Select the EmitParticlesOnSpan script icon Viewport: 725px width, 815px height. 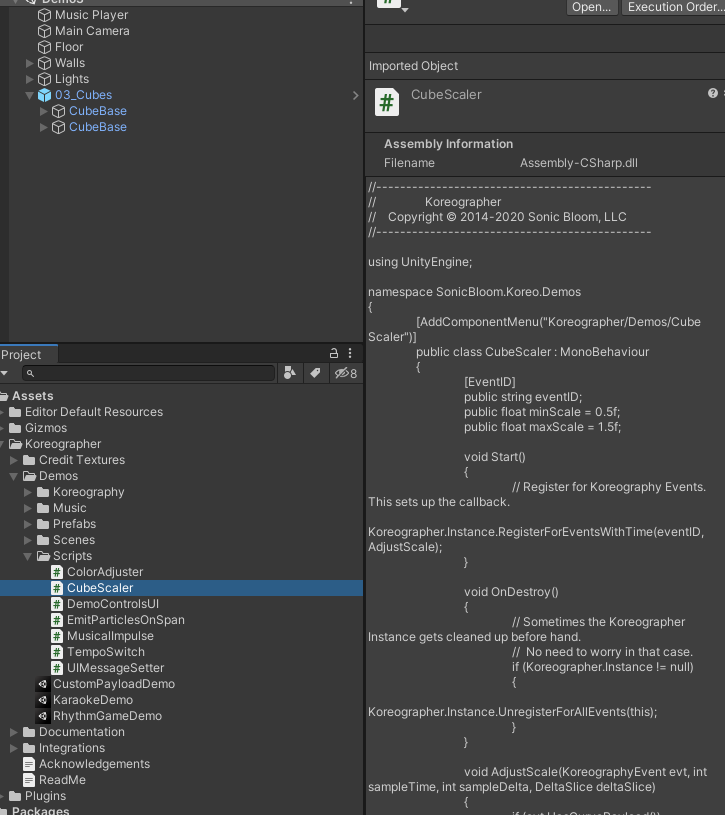click(57, 621)
